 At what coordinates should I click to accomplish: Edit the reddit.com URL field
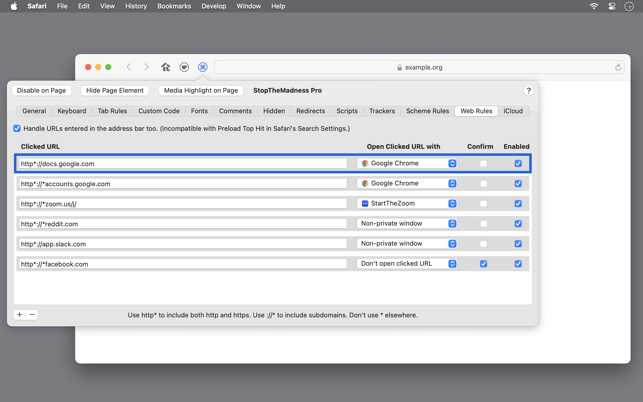click(x=182, y=224)
